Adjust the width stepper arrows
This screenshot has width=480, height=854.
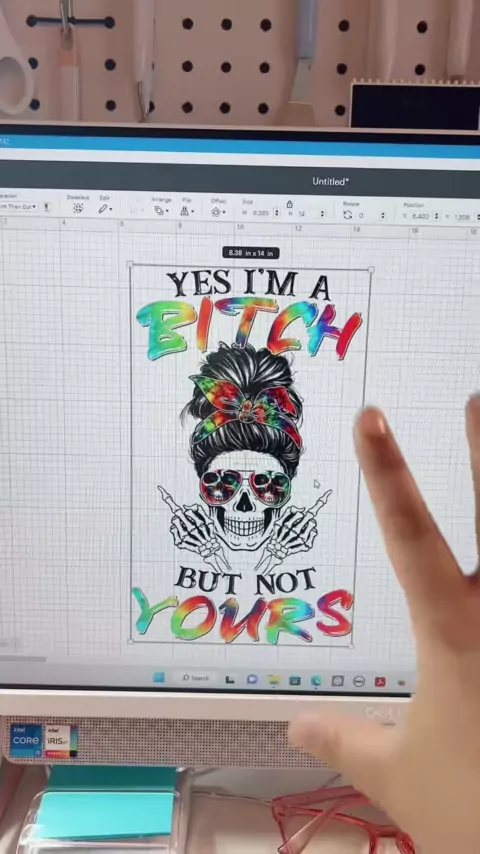276,214
